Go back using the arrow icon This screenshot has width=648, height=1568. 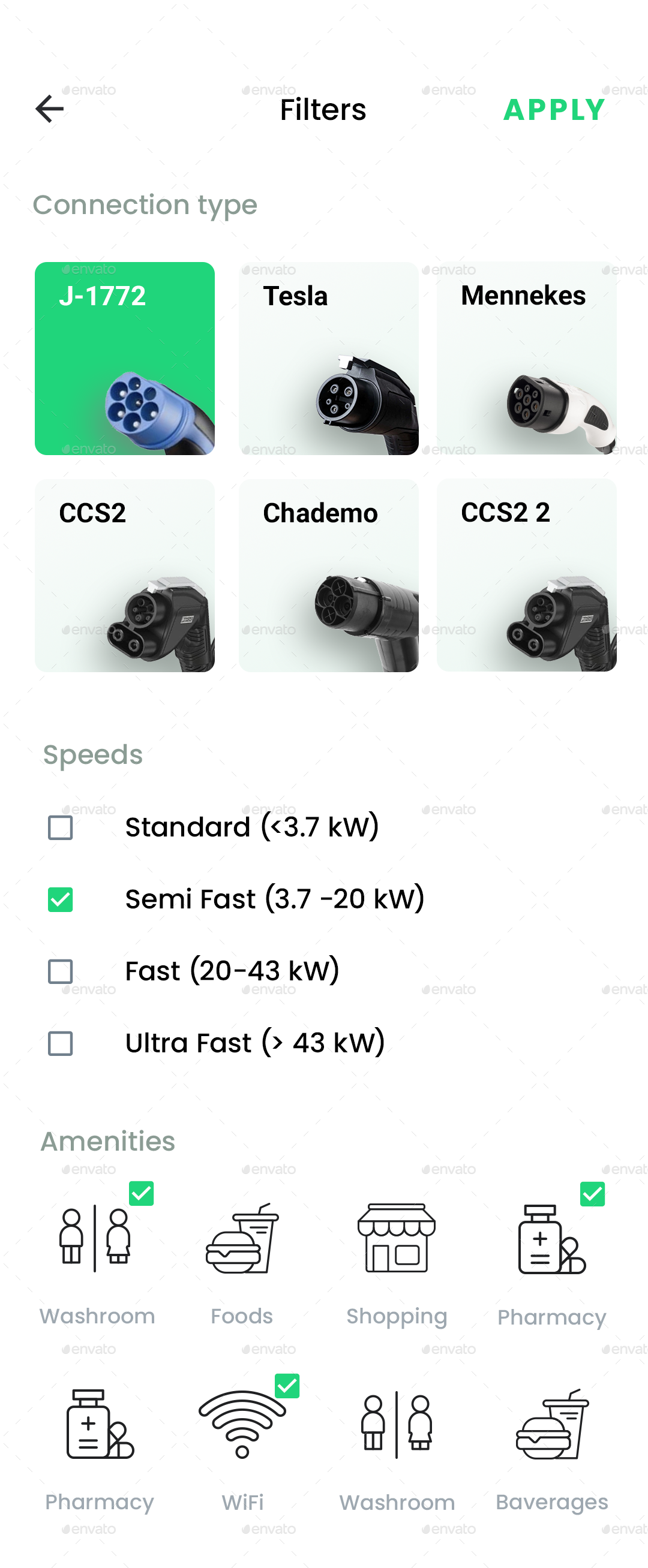pyautogui.click(x=49, y=109)
